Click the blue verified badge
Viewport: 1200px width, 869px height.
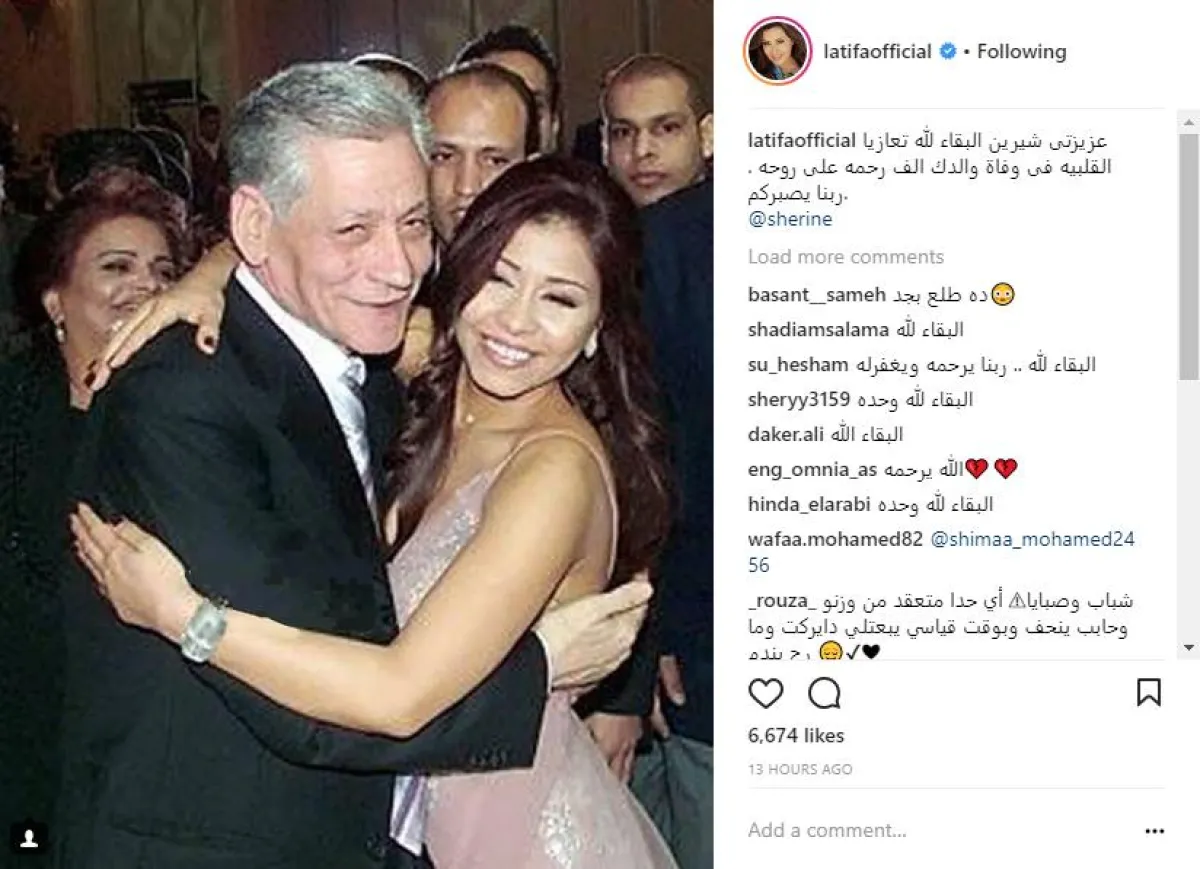coord(948,51)
